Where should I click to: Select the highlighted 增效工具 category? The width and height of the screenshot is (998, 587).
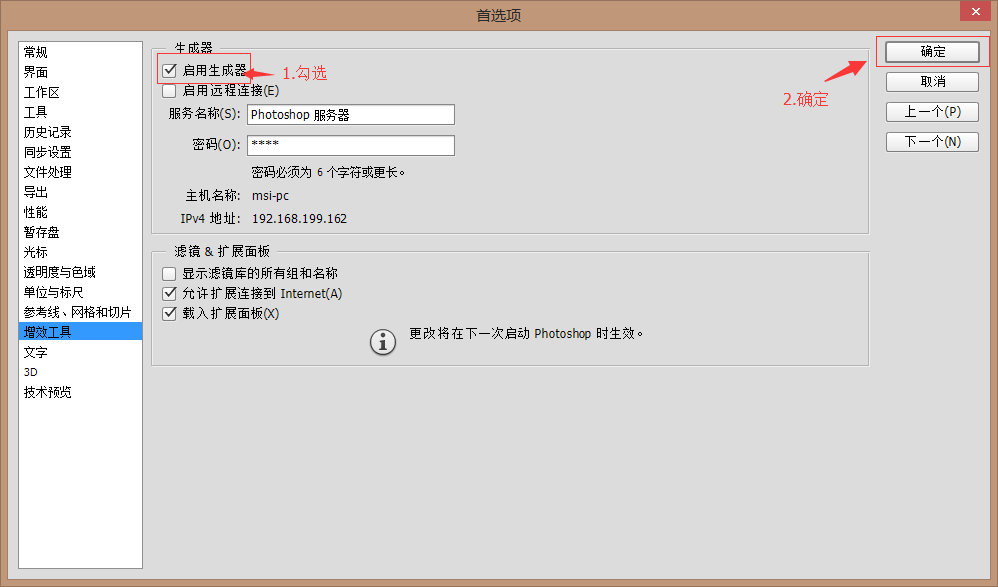point(80,332)
